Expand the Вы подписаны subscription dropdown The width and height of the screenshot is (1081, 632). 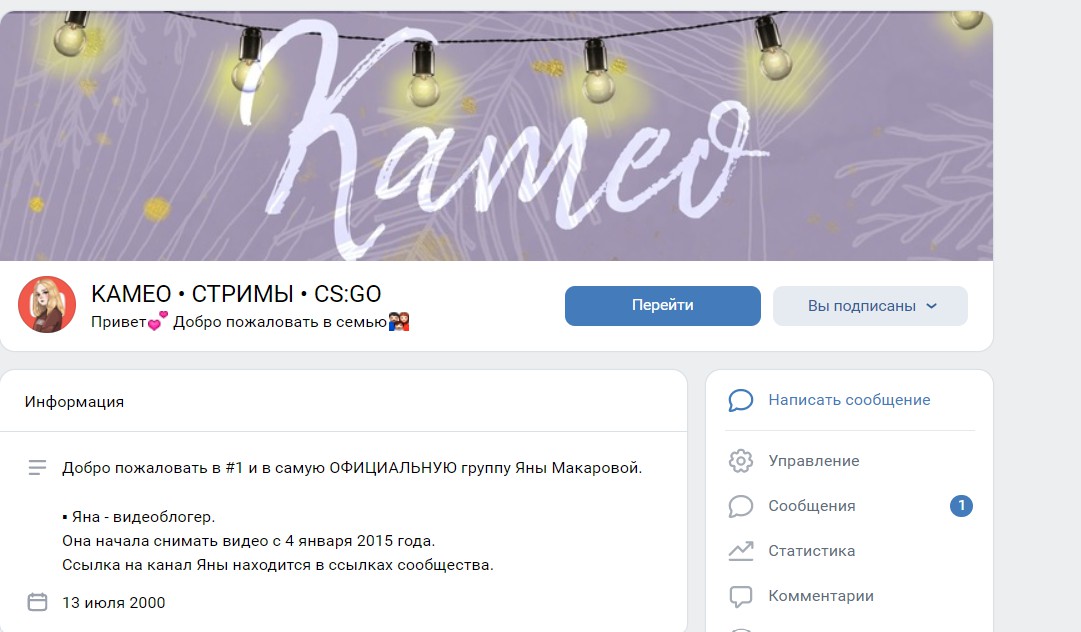click(870, 306)
